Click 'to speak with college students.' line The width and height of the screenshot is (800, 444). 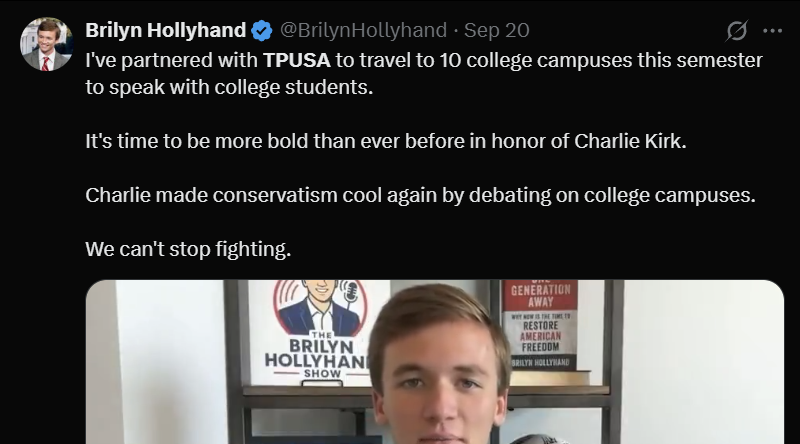pos(228,87)
